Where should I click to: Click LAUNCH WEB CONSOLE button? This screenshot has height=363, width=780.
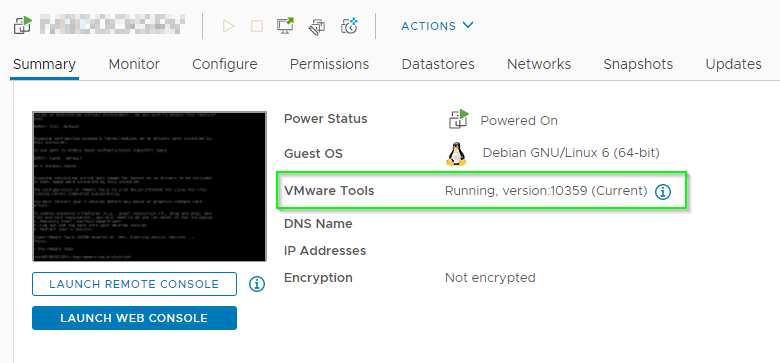(x=134, y=318)
